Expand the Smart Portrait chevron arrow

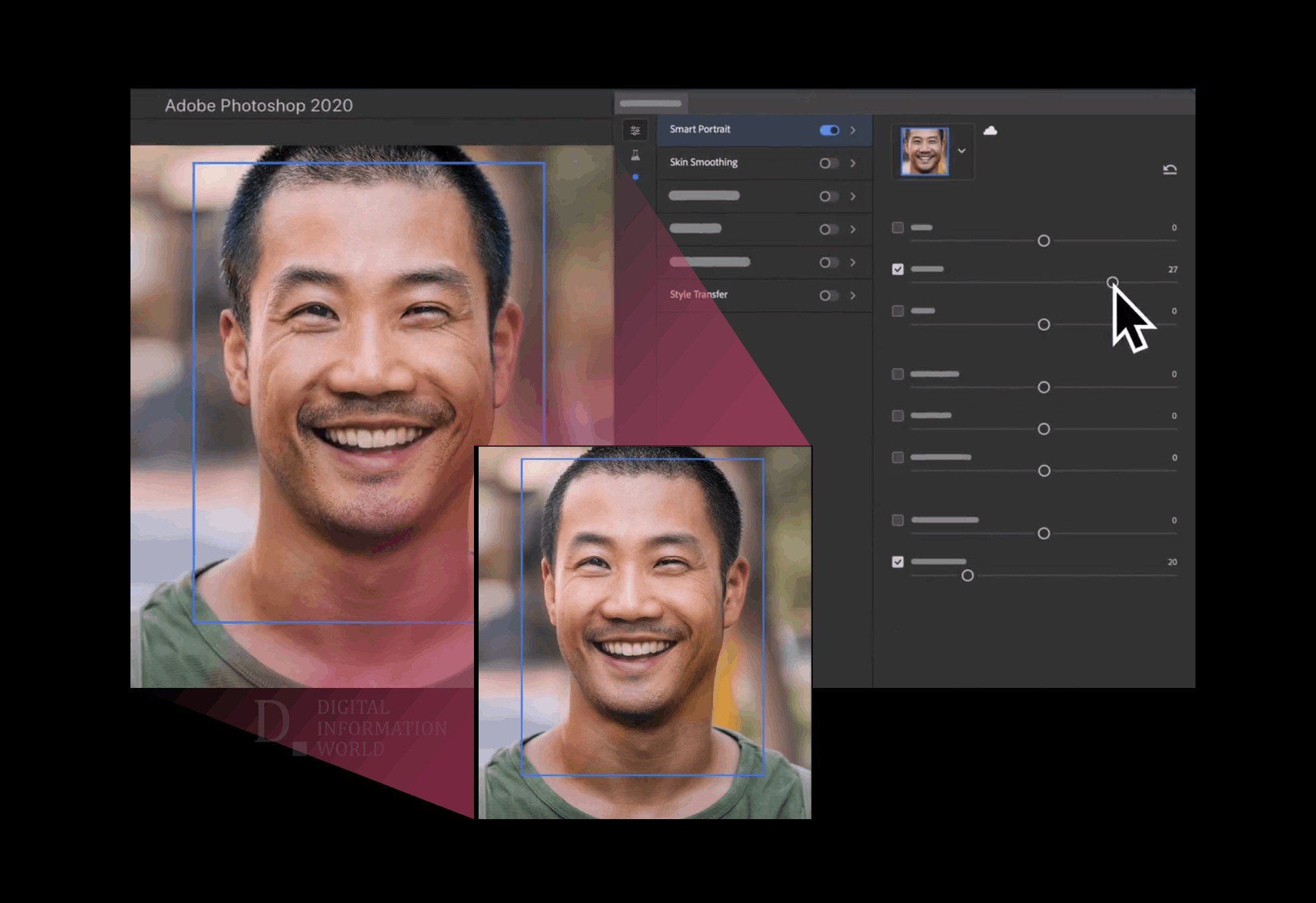click(853, 130)
